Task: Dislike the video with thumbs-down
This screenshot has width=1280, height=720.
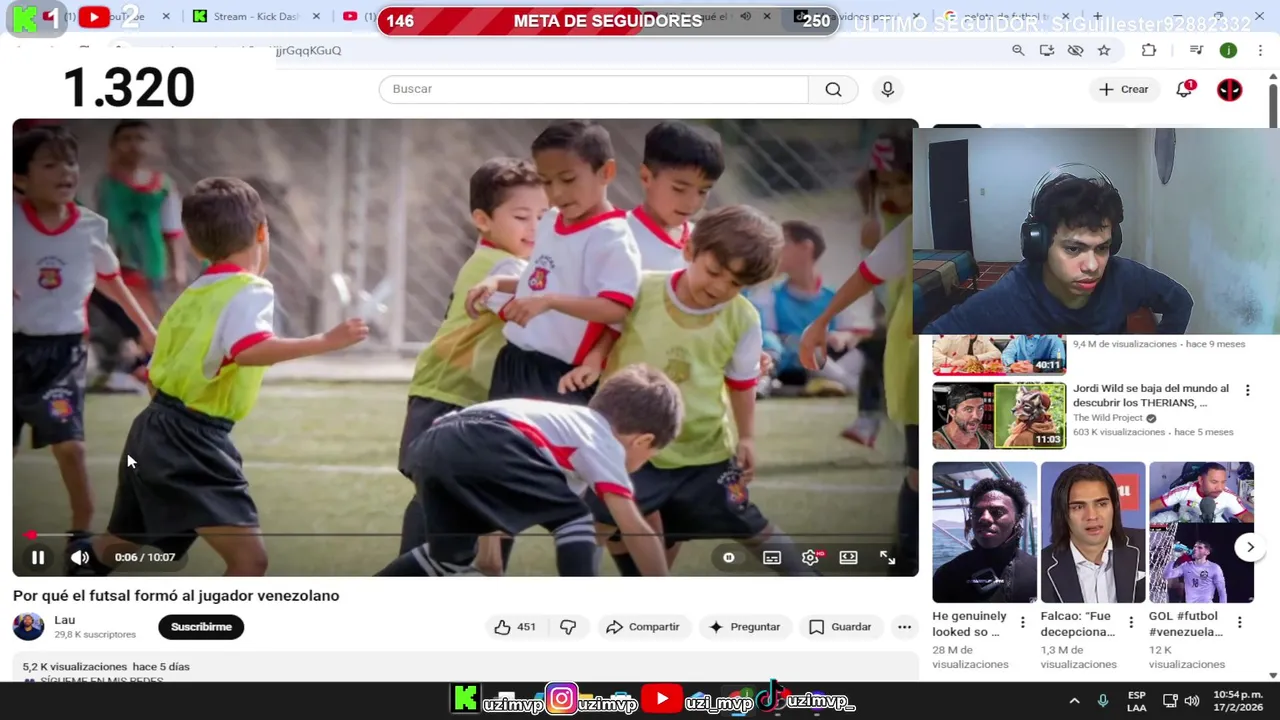Action: click(x=568, y=627)
